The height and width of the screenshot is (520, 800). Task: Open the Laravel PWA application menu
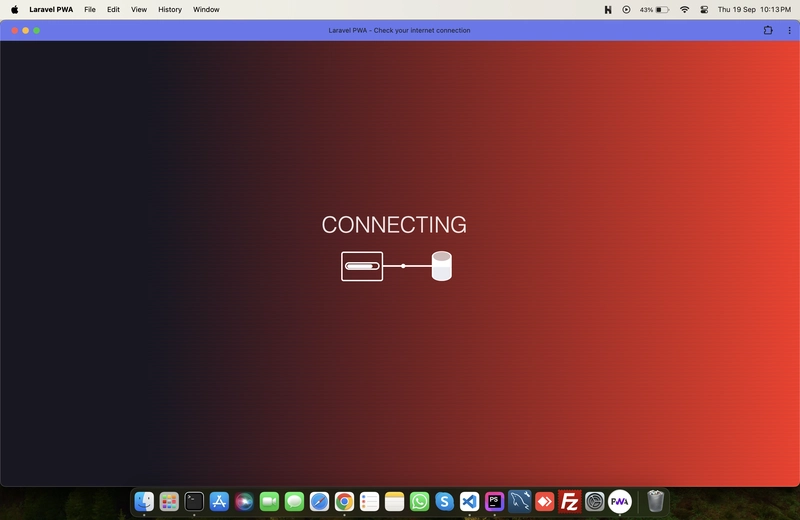tap(51, 9)
